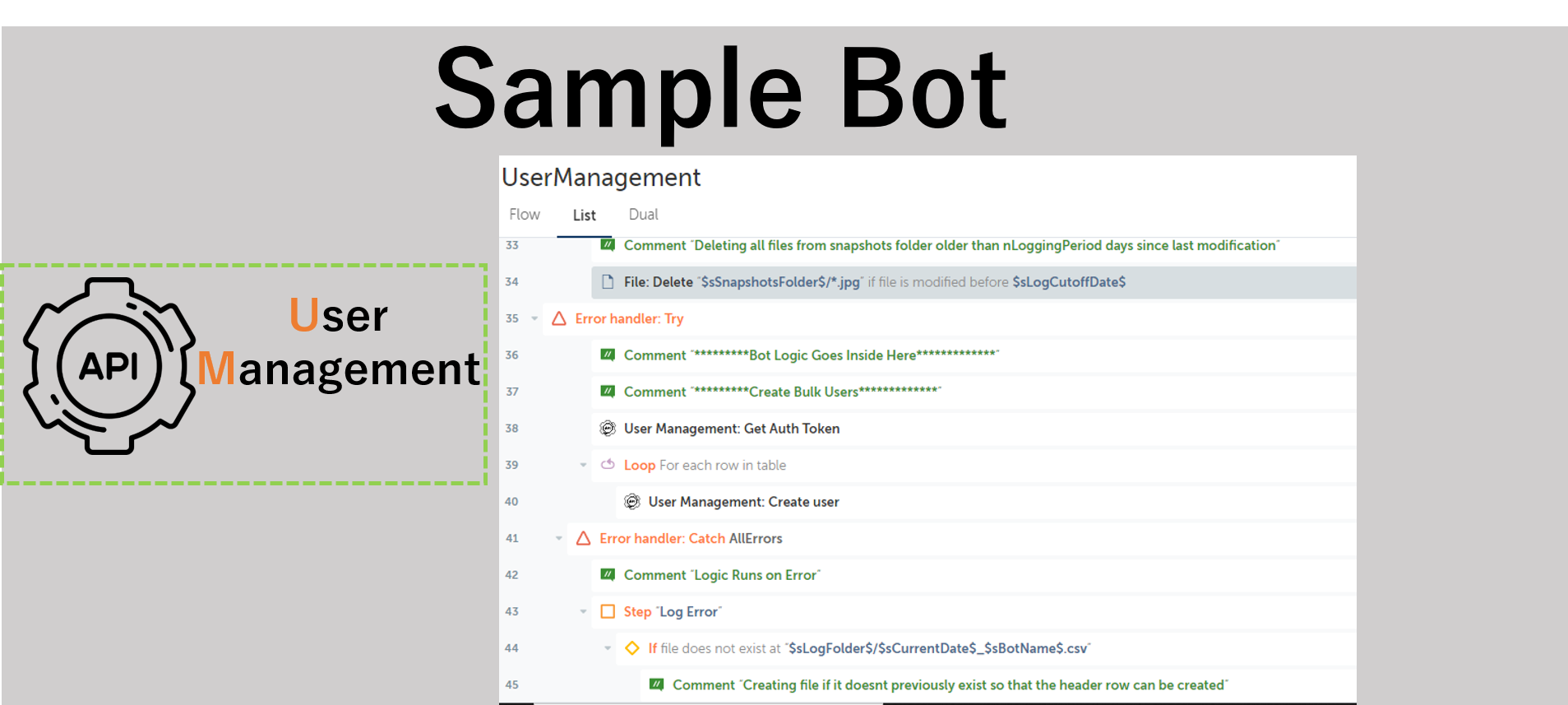1568x705 pixels.
Task: Select 'User Management: Create user' text
Action: pyautogui.click(x=744, y=502)
